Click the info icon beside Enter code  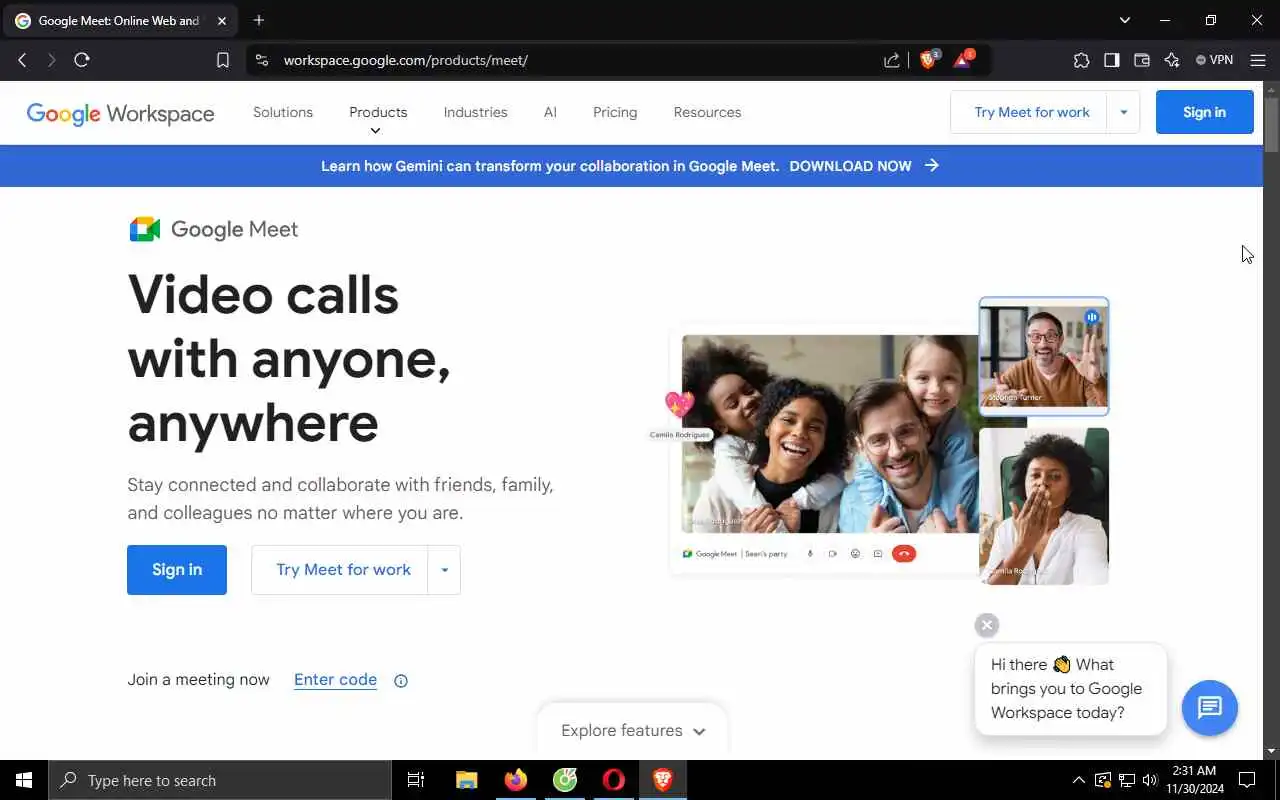click(x=401, y=681)
